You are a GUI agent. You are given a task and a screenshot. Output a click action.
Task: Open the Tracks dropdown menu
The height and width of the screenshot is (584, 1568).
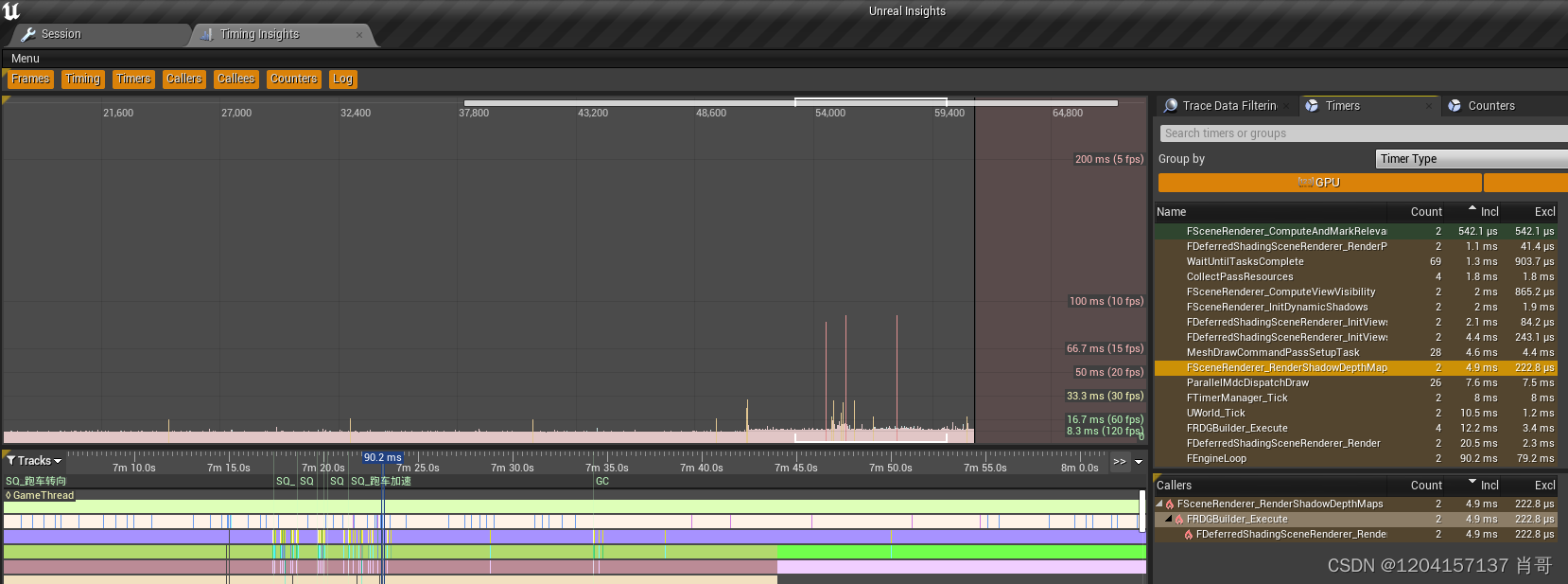[x=34, y=461]
